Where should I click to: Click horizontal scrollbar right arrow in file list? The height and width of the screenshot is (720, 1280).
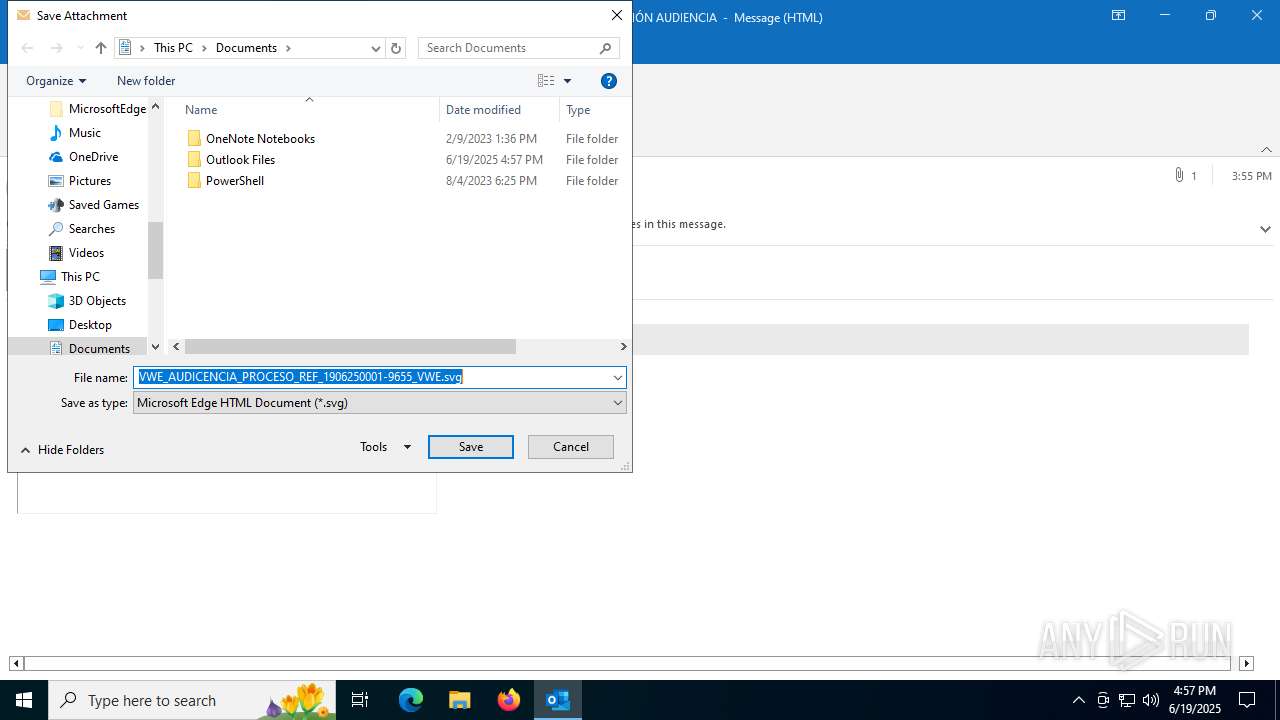pyautogui.click(x=623, y=347)
